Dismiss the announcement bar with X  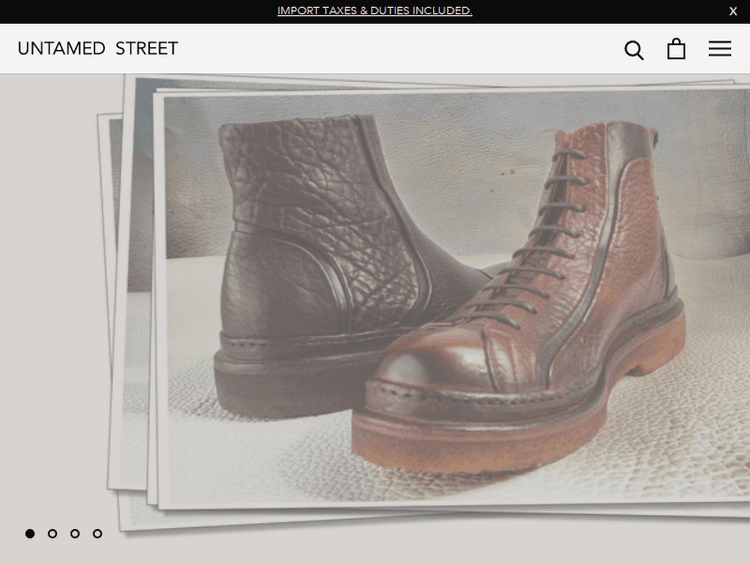point(733,11)
